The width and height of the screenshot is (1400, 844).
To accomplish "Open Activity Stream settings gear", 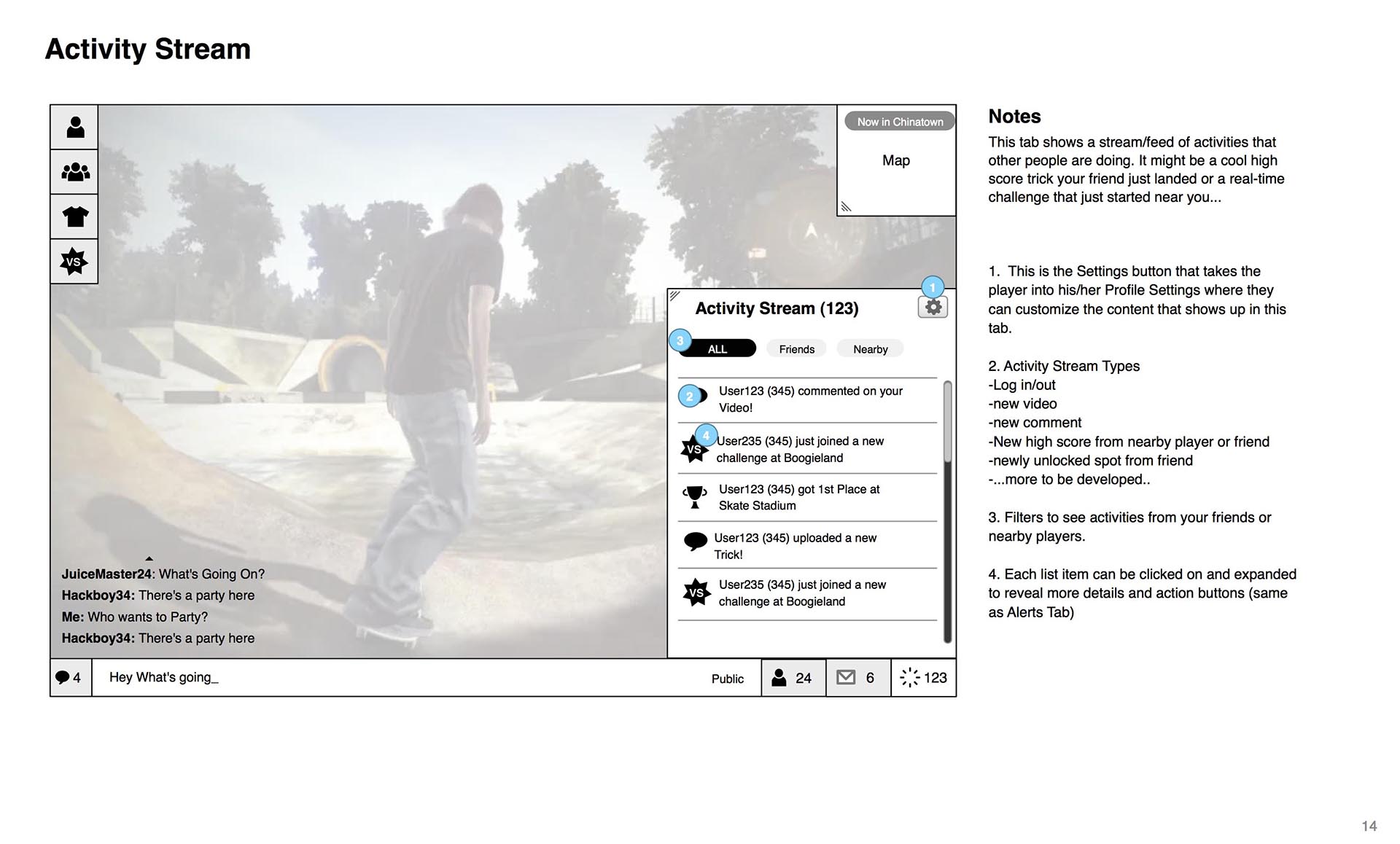I will click(933, 308).
